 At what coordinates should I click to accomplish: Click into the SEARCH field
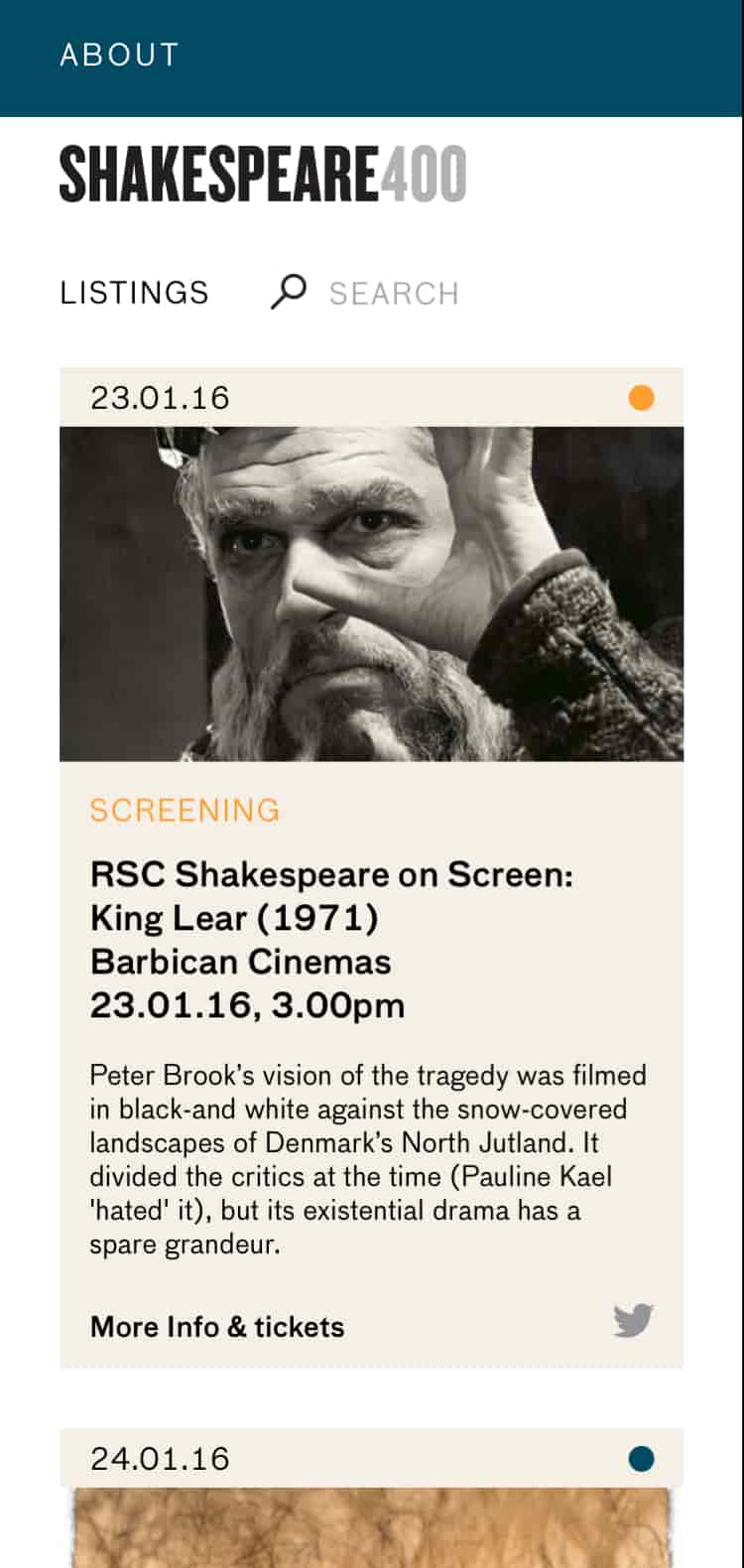(394, 294)
